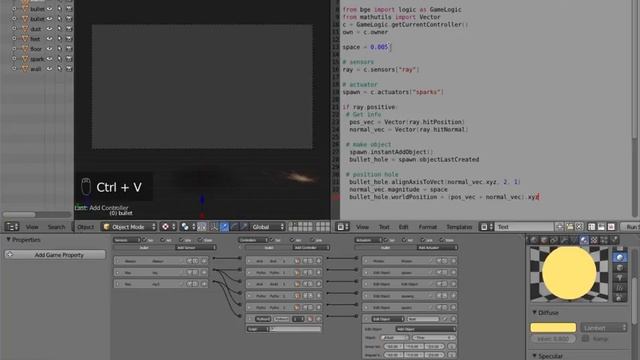Viewport: 640px width, 360px height.
Task: Click the Run Script button
Action: (x=631, y=227)
